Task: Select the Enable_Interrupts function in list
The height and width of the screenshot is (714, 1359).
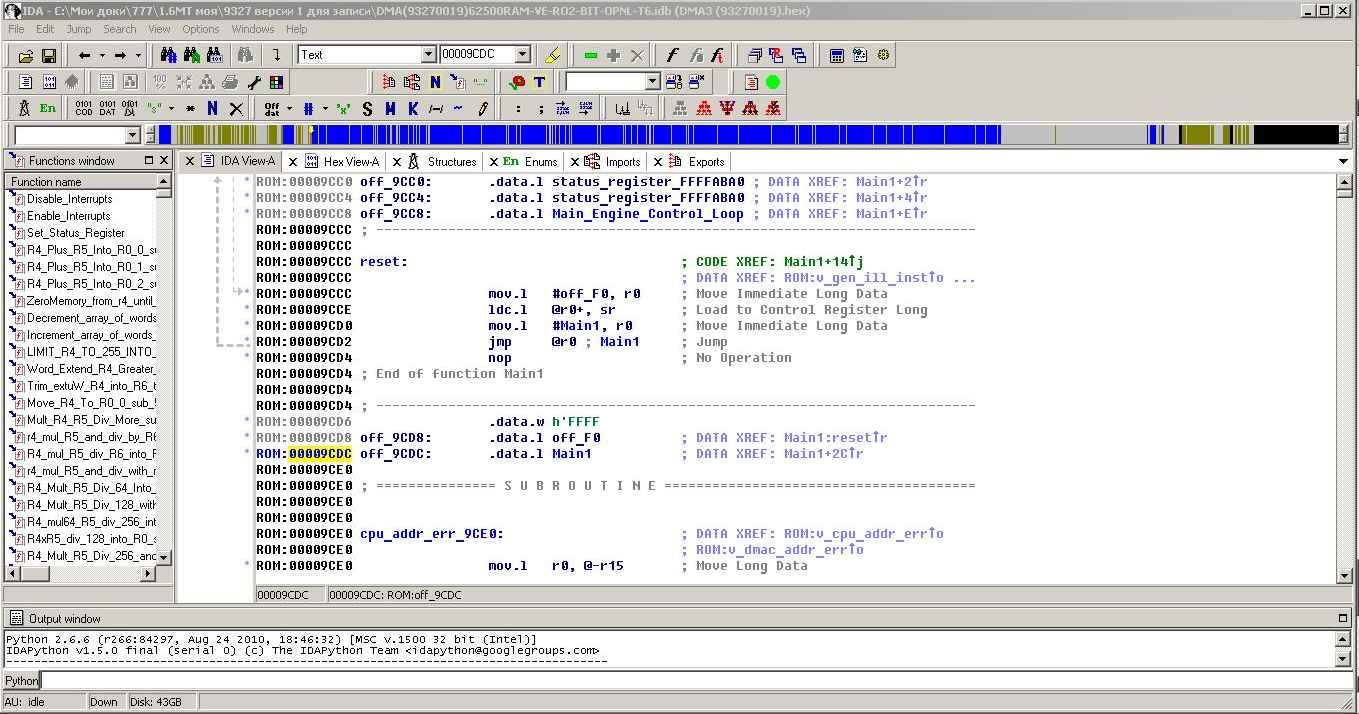Action: [68, 216]
